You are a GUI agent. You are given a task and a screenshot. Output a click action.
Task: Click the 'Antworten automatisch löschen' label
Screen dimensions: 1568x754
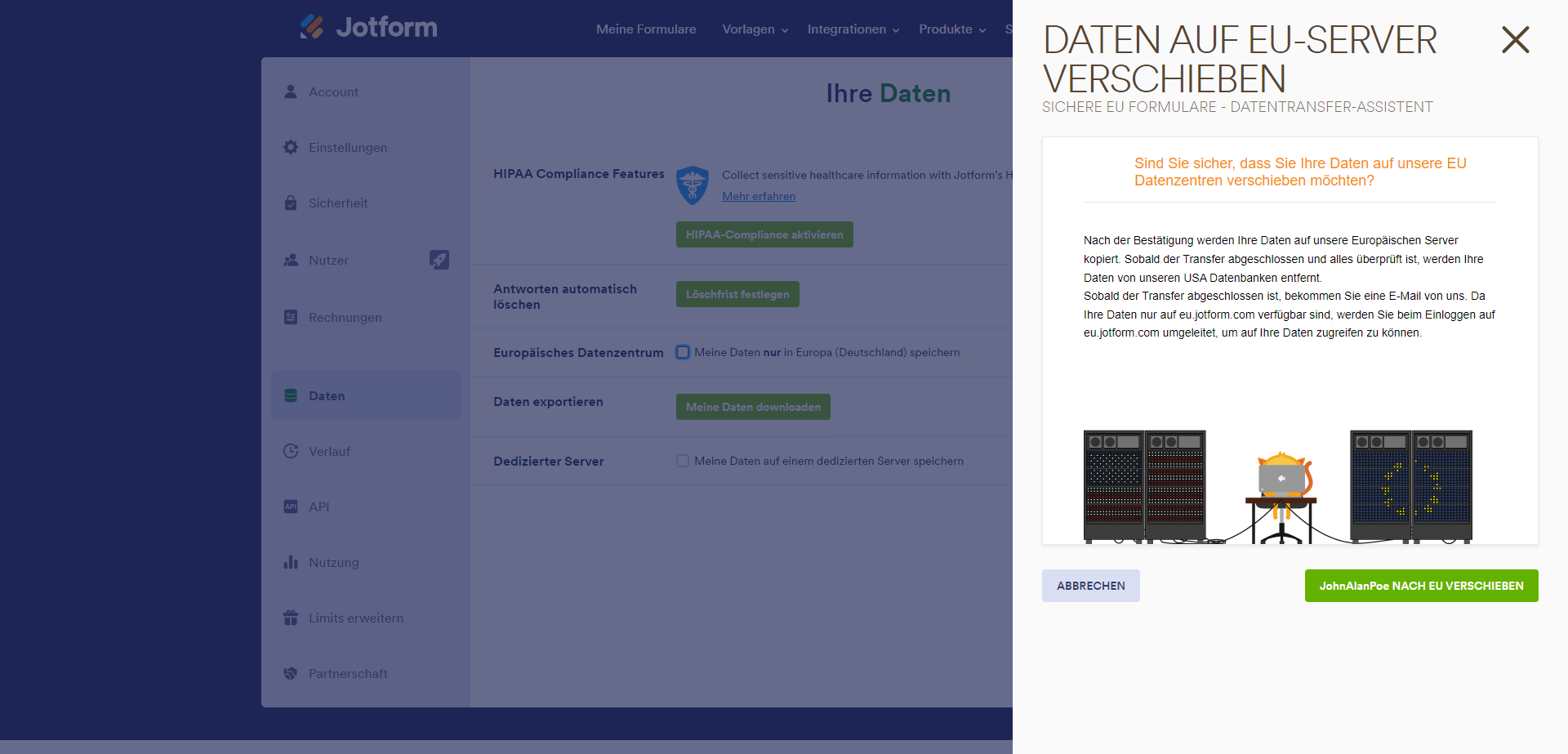click(565, 297)
